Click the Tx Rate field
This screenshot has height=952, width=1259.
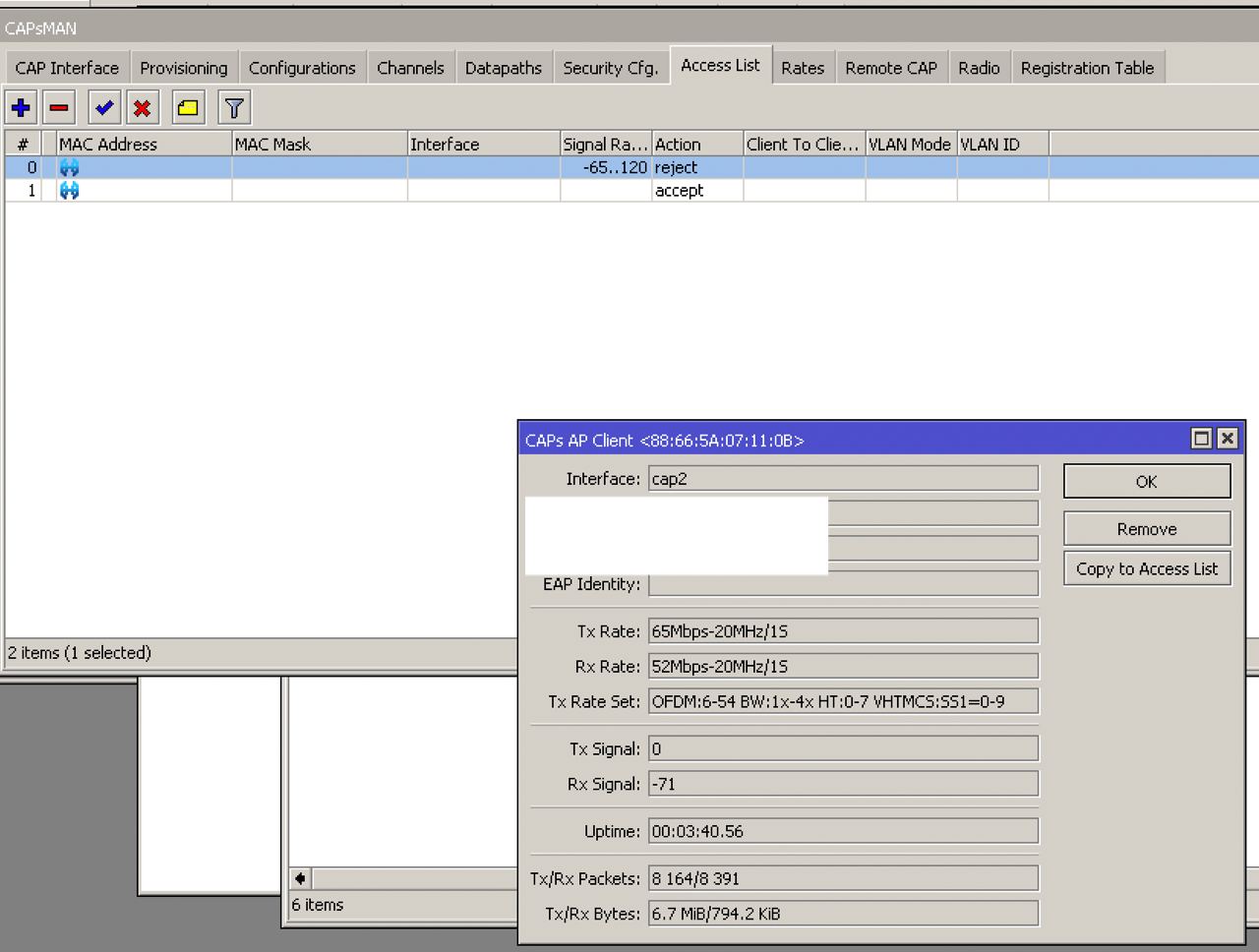(843, 631)
